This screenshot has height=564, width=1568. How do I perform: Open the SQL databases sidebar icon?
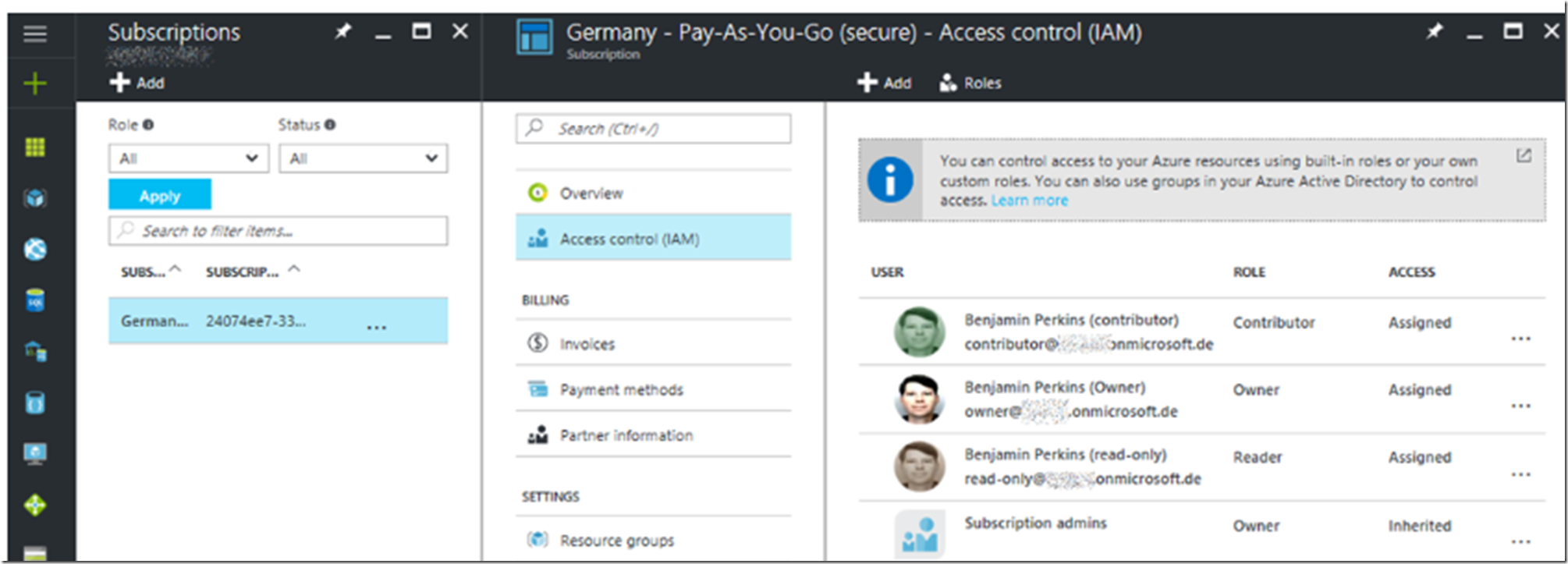point(35,300)
